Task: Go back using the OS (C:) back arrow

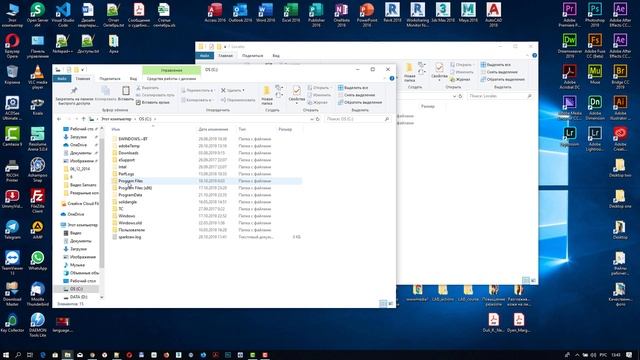Action: pos(59,119)
